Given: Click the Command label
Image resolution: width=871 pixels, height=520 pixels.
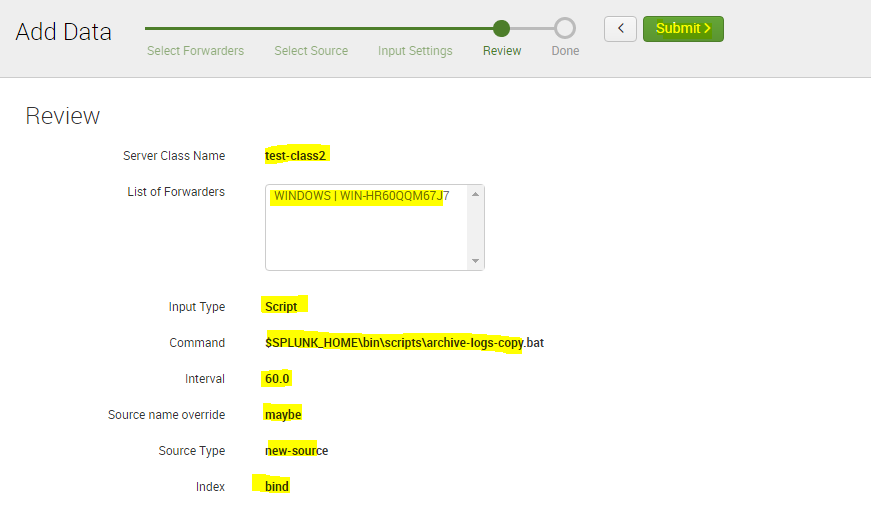Looking at the screenshot, I should [x=197, y=343].
